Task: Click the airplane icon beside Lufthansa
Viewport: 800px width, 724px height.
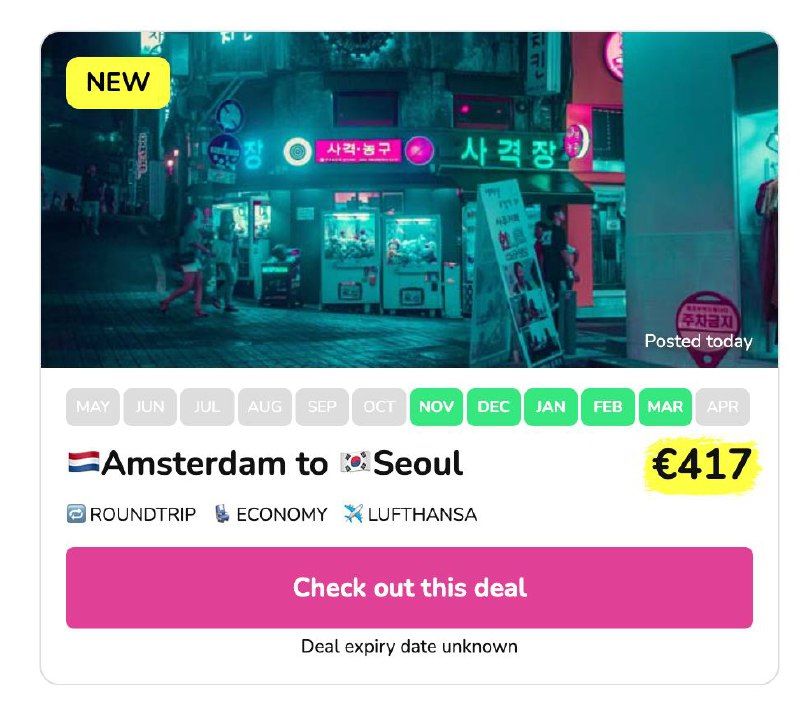Action: 353,514
